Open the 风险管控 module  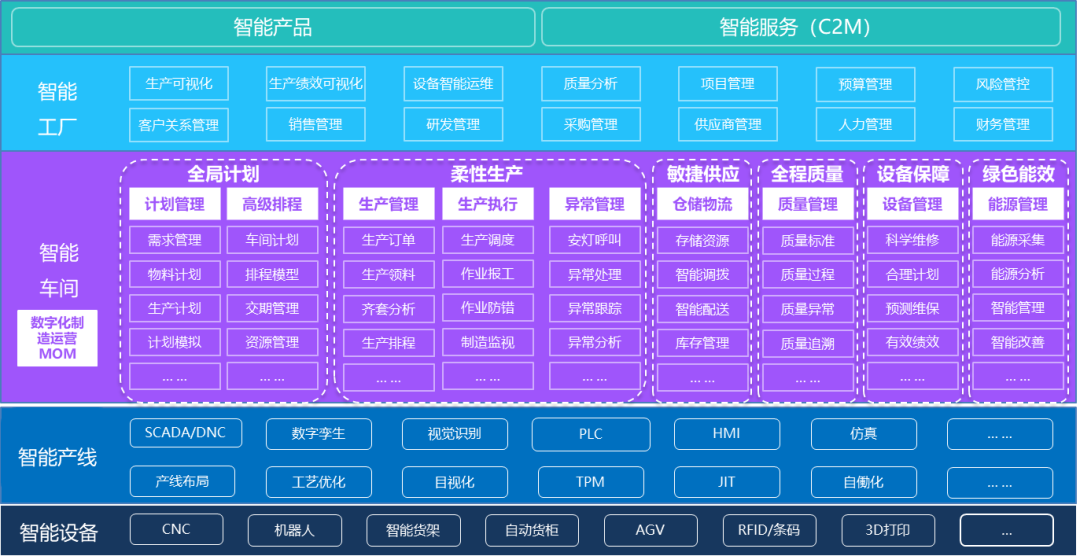coord(1002,84)
